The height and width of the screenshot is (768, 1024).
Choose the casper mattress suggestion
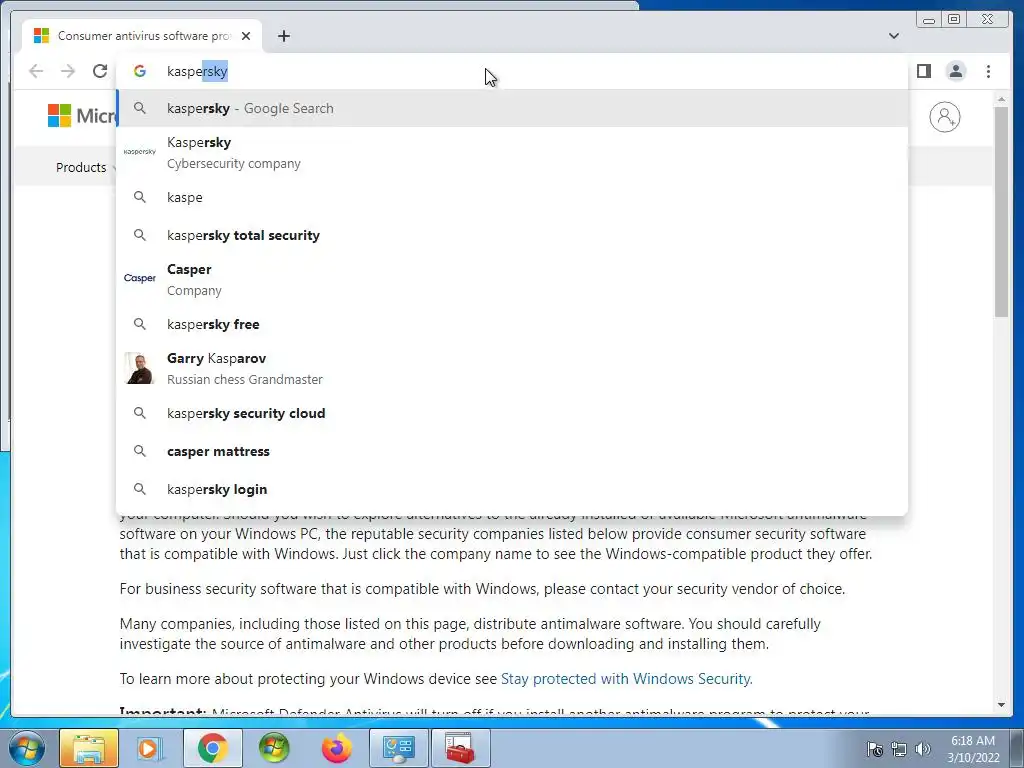tap(512, 451)
